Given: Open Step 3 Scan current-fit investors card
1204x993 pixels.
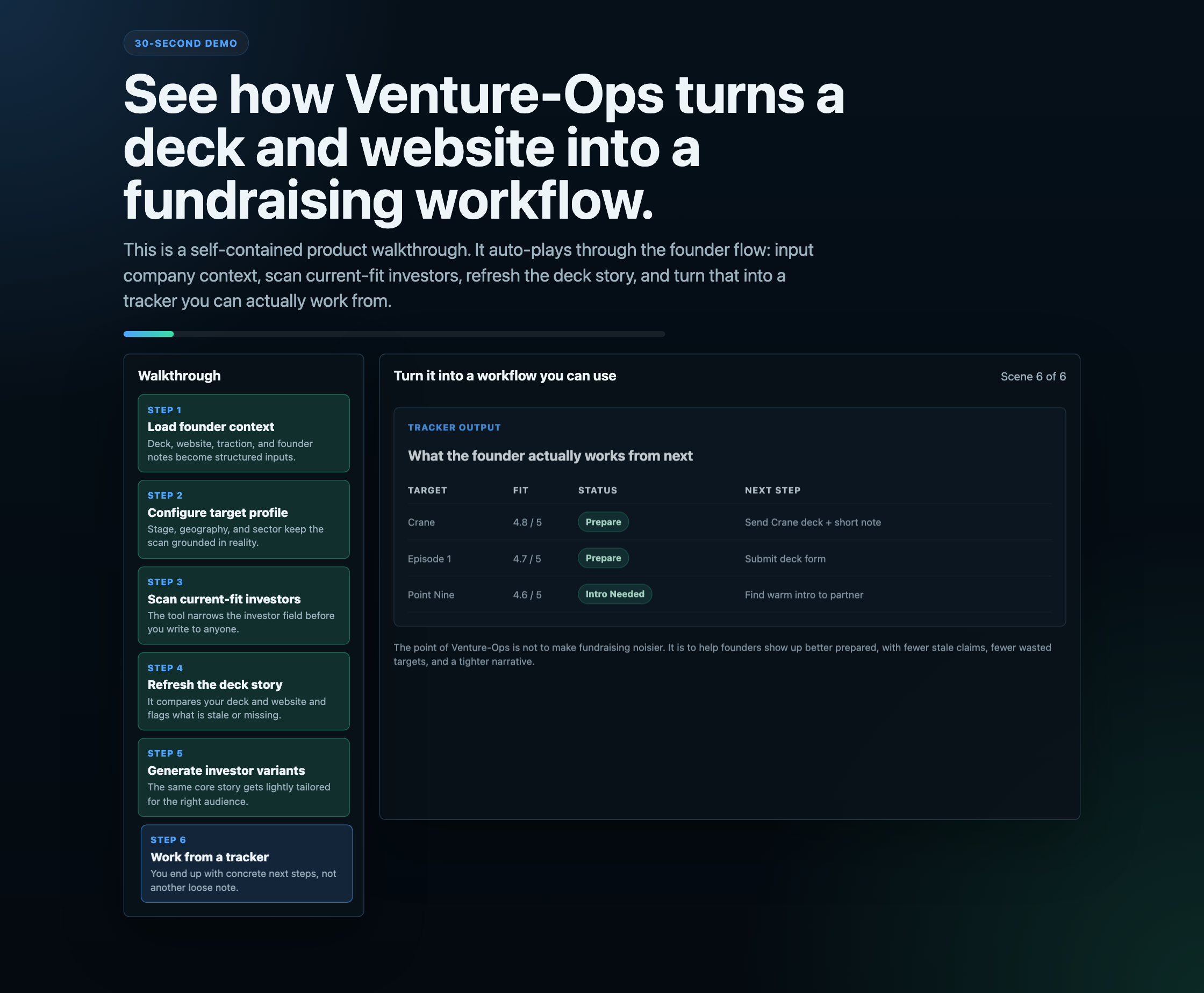Looking at the screenshot, I should coord(243,606).
